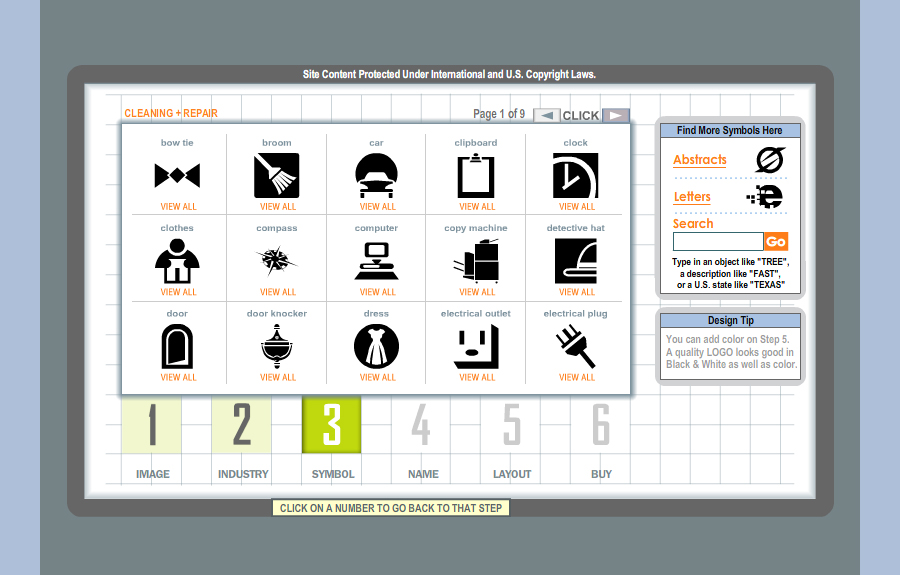Open the Abstracts symbols link
Image resolution: width=900 pixels, height=575 pixels.
coord(700,160)
